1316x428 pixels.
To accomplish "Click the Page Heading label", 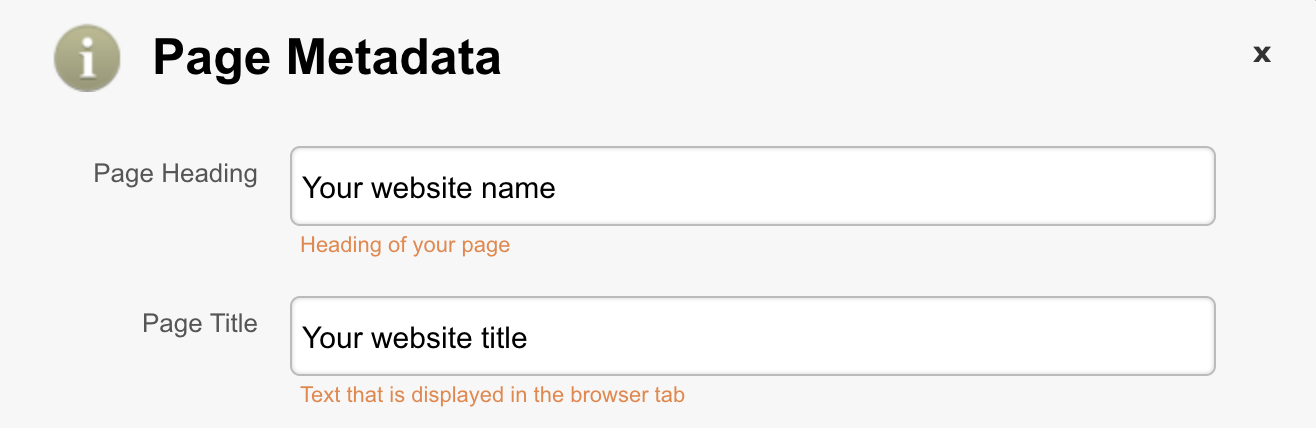I will point(175,174).
